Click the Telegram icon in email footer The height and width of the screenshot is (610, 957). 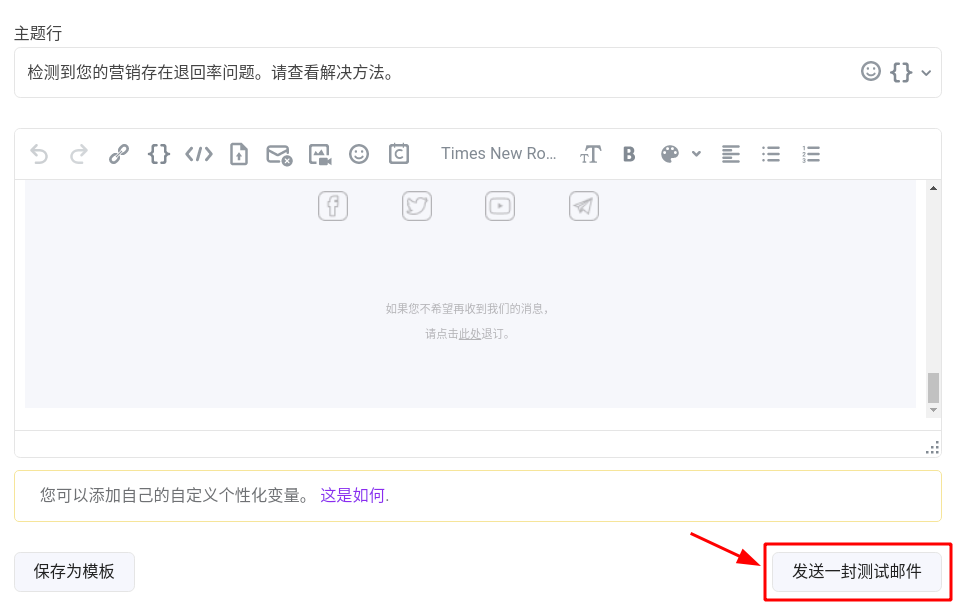[x=583, y=206]
